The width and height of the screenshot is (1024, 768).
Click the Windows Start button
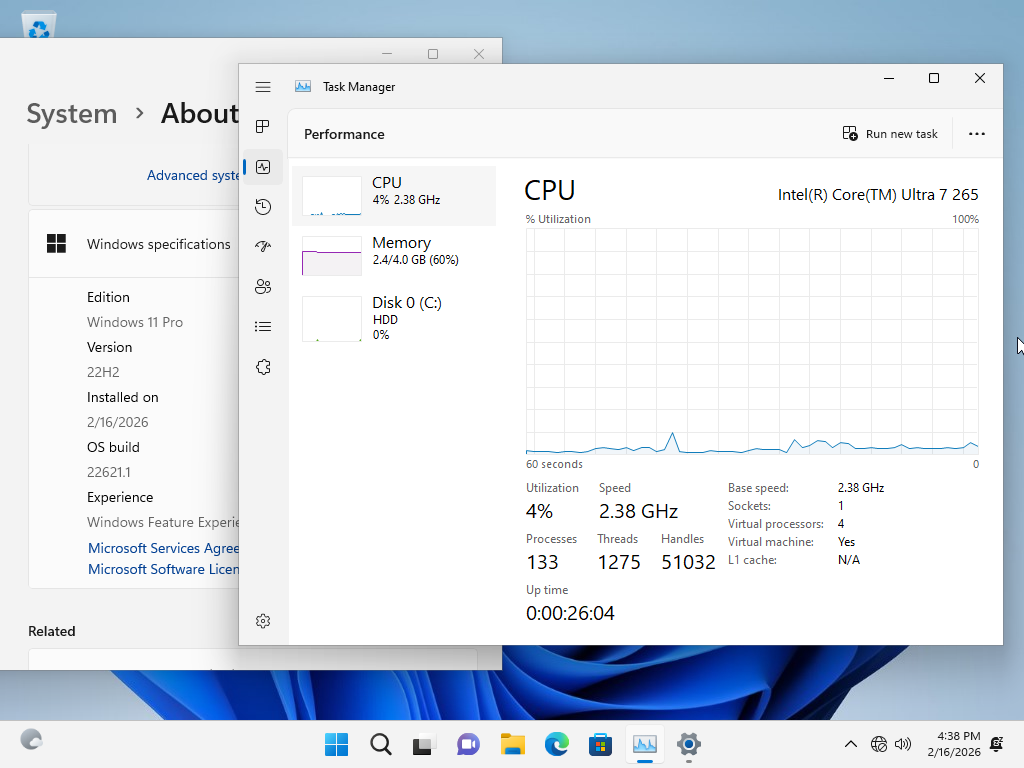pyautogui.click(x=337, y=744)
